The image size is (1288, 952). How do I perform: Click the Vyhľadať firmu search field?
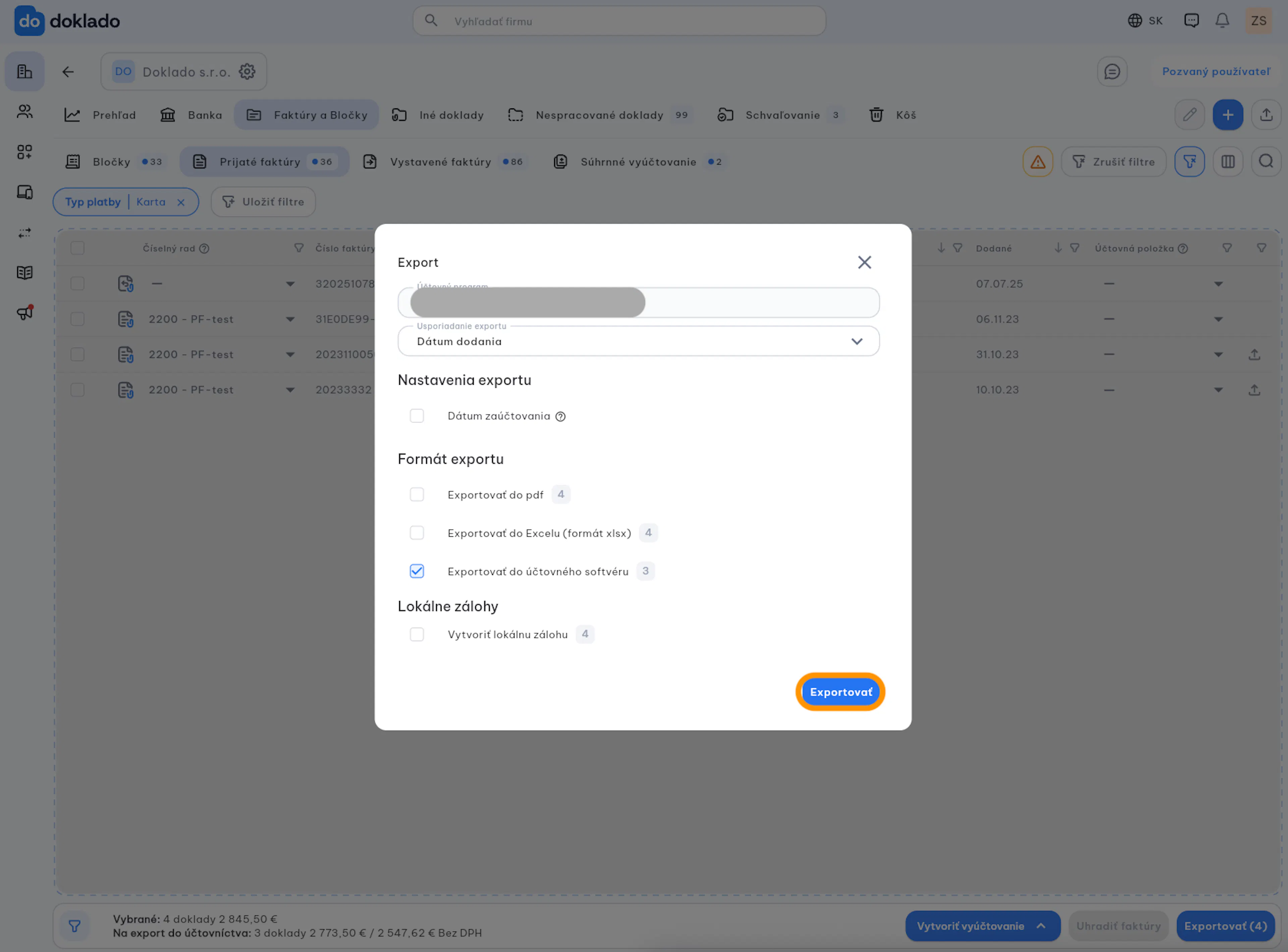619,21
